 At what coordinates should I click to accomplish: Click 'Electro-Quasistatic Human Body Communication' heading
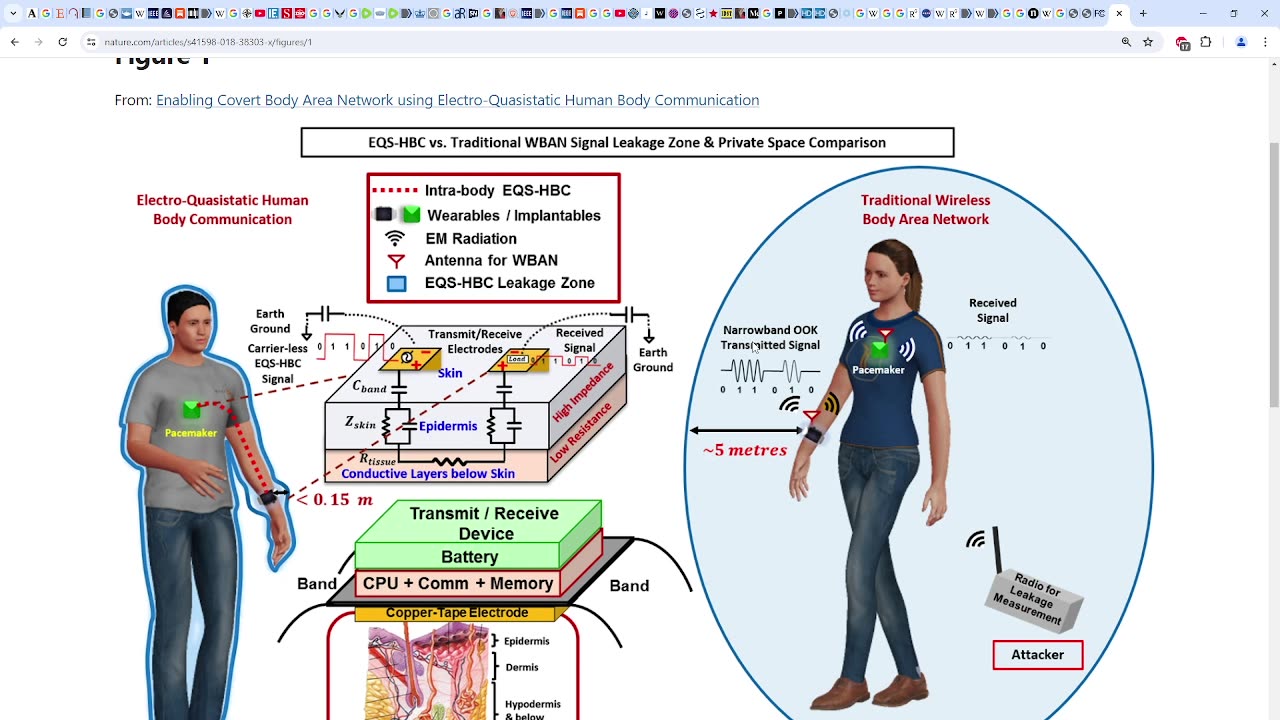[222, 210]
